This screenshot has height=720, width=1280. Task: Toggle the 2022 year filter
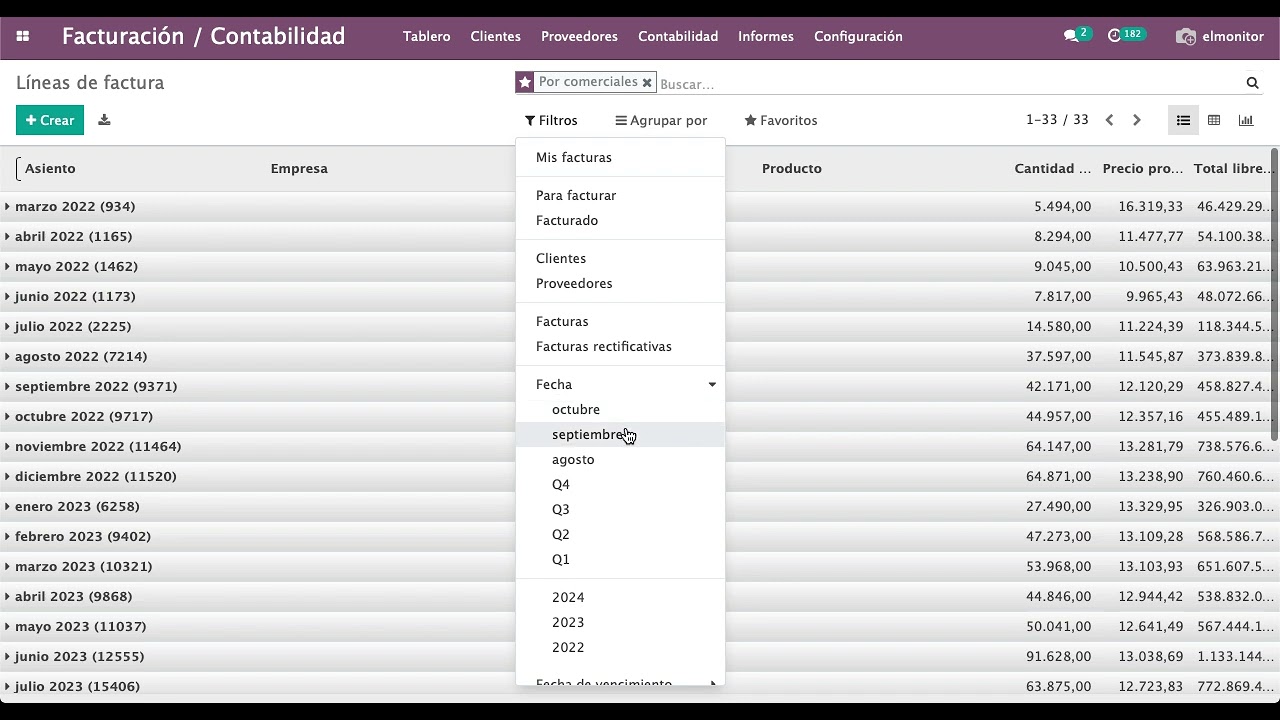point(620,647)
